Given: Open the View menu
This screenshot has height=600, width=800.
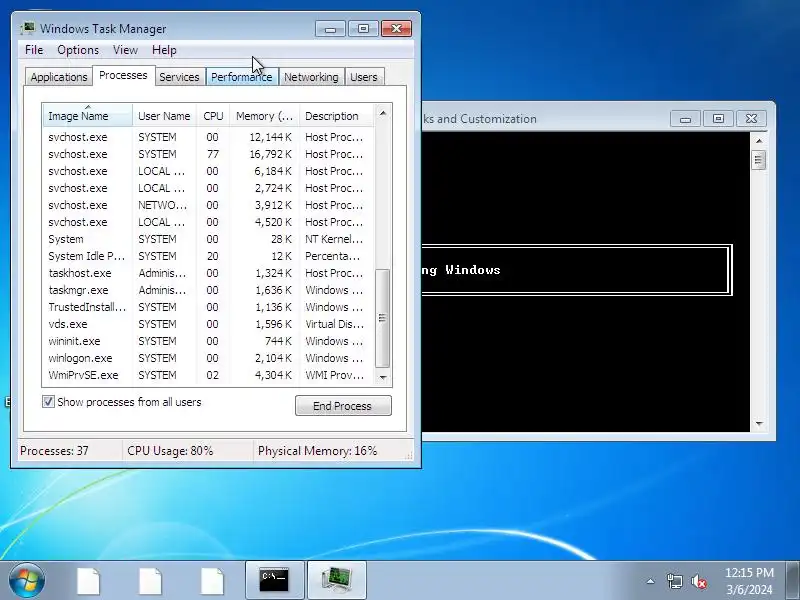Looking at the screenshot, I should 125,50.
